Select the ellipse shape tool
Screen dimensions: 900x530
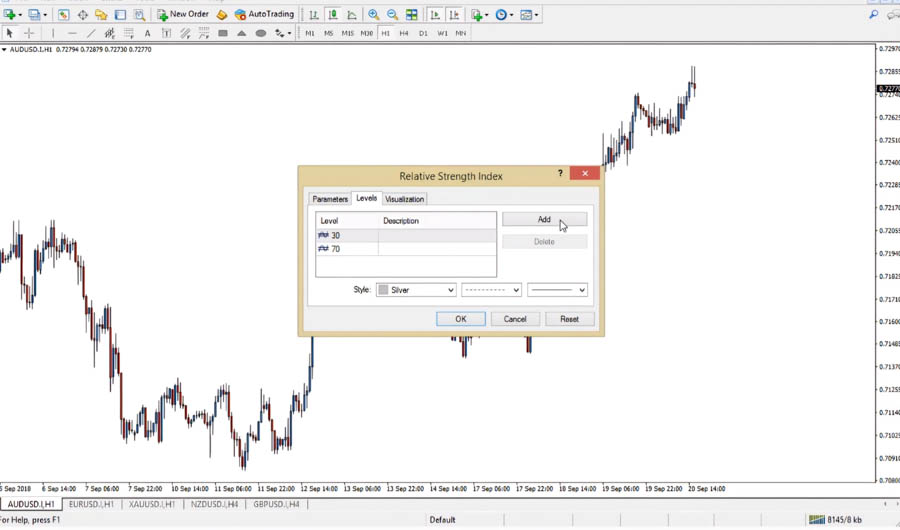[261, 33]
